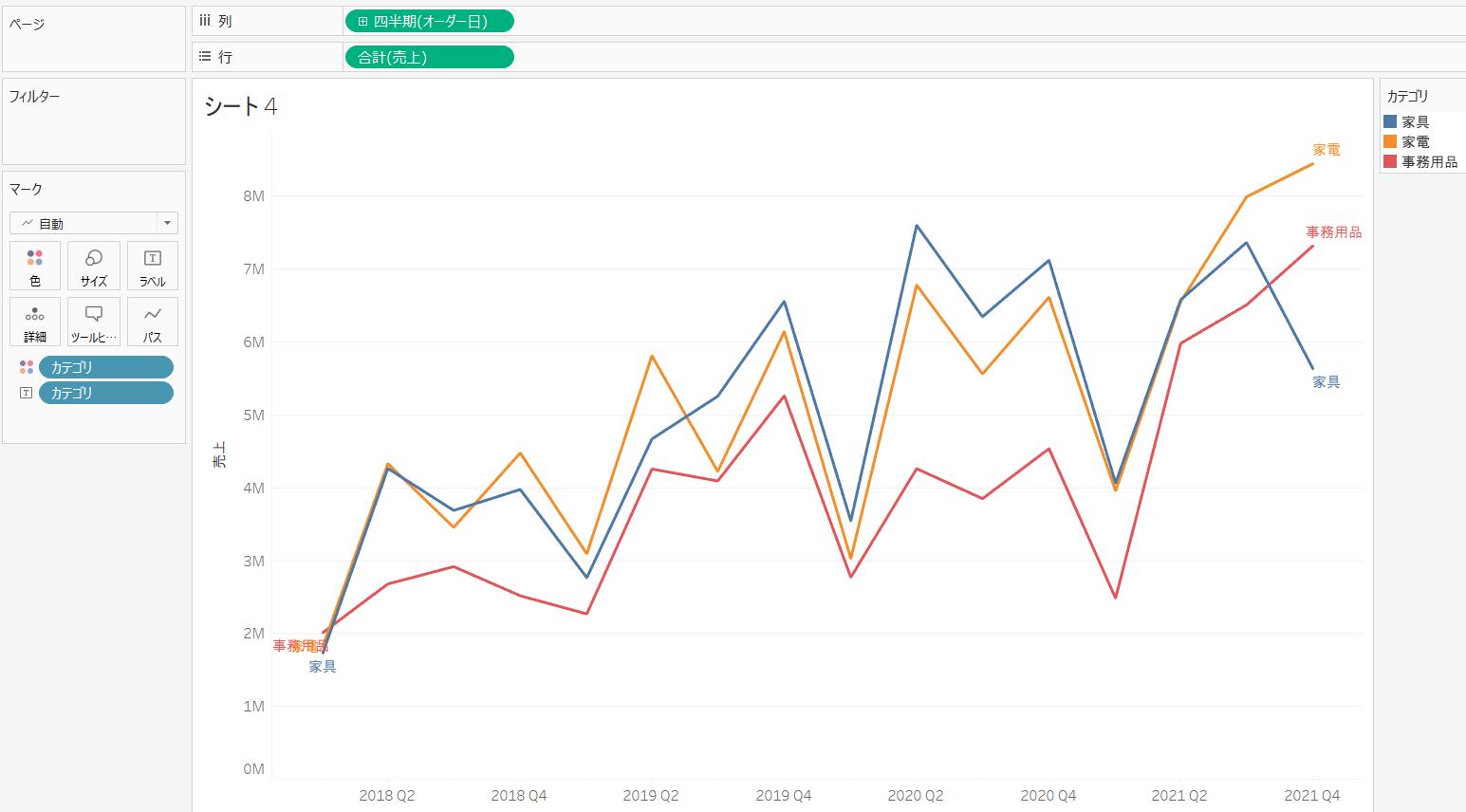Click the red 事務用品 legend color swatch
Image resolution: width=1466 pixels, height=812 pixels.
[x=1390, y=161]
